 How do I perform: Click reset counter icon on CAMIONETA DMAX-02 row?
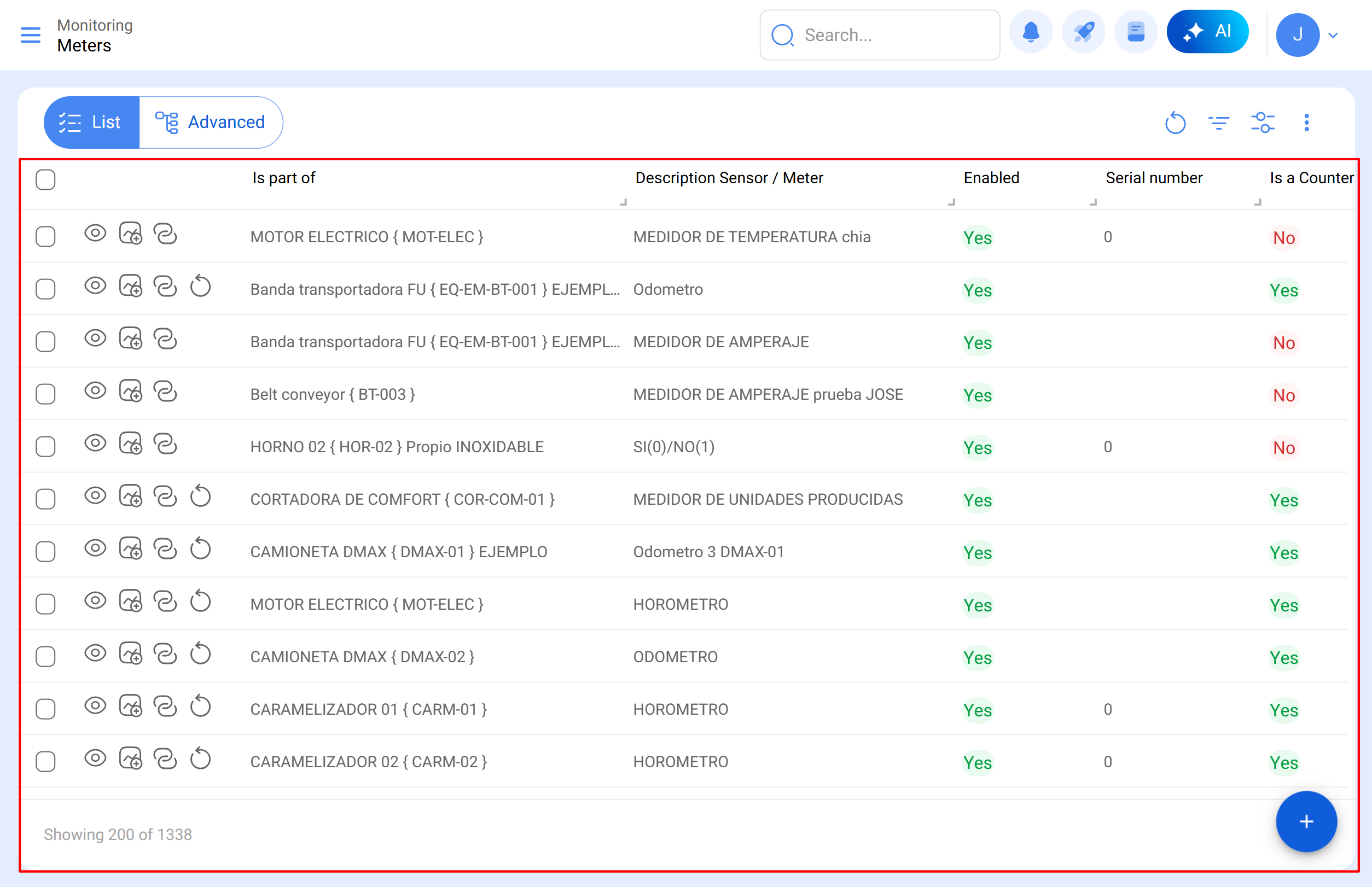tap(200, 654)
